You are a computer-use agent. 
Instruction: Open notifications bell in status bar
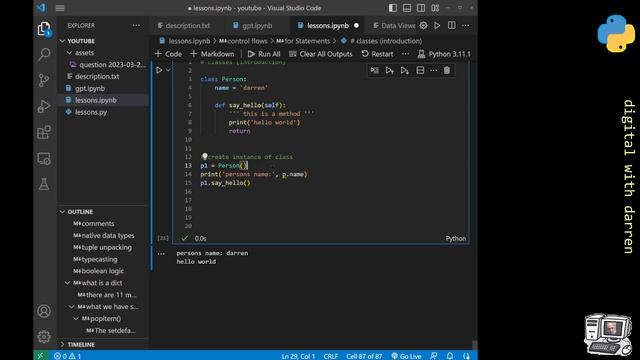coord(449,356)
